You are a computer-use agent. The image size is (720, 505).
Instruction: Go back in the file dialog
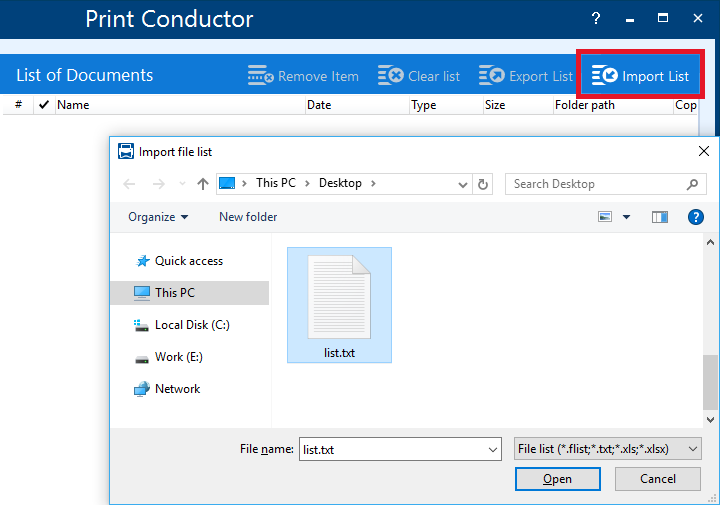(x=129, y=184)
